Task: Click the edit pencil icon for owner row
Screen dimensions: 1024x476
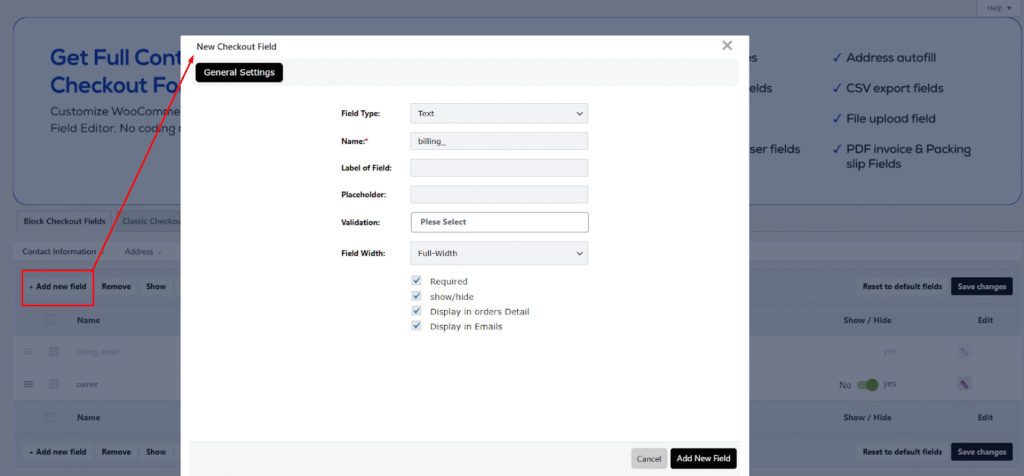Action: click(964, 384)
